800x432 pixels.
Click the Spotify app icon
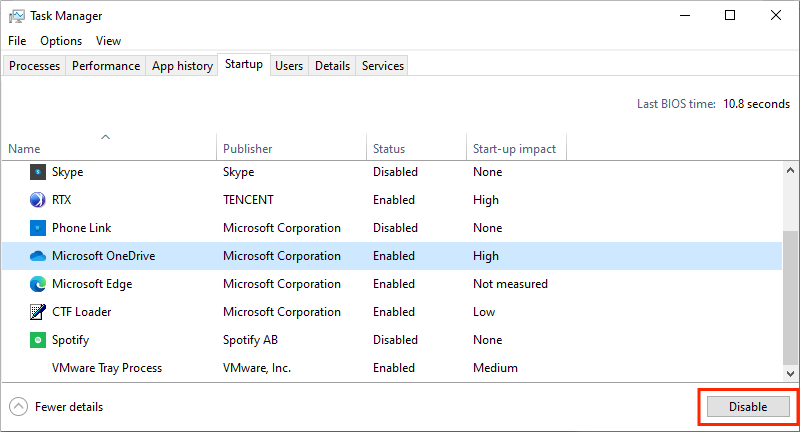(x=38, y=340)
